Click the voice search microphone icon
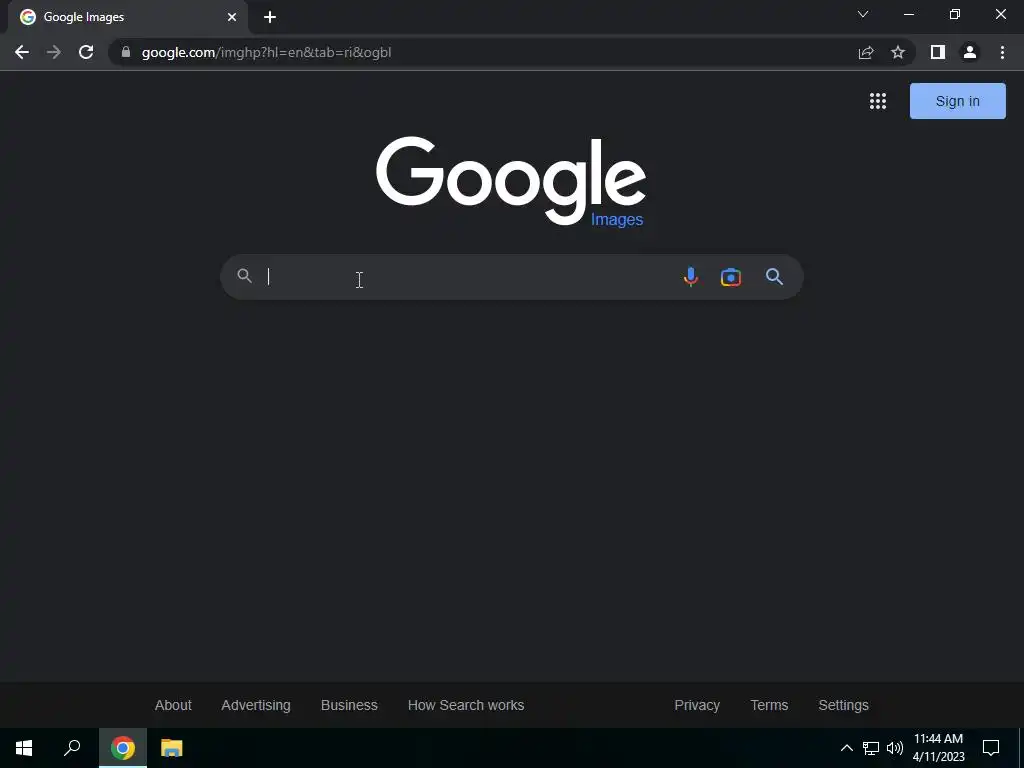The height and width of the screenshot is (768, 1024). tap(690, 277)
